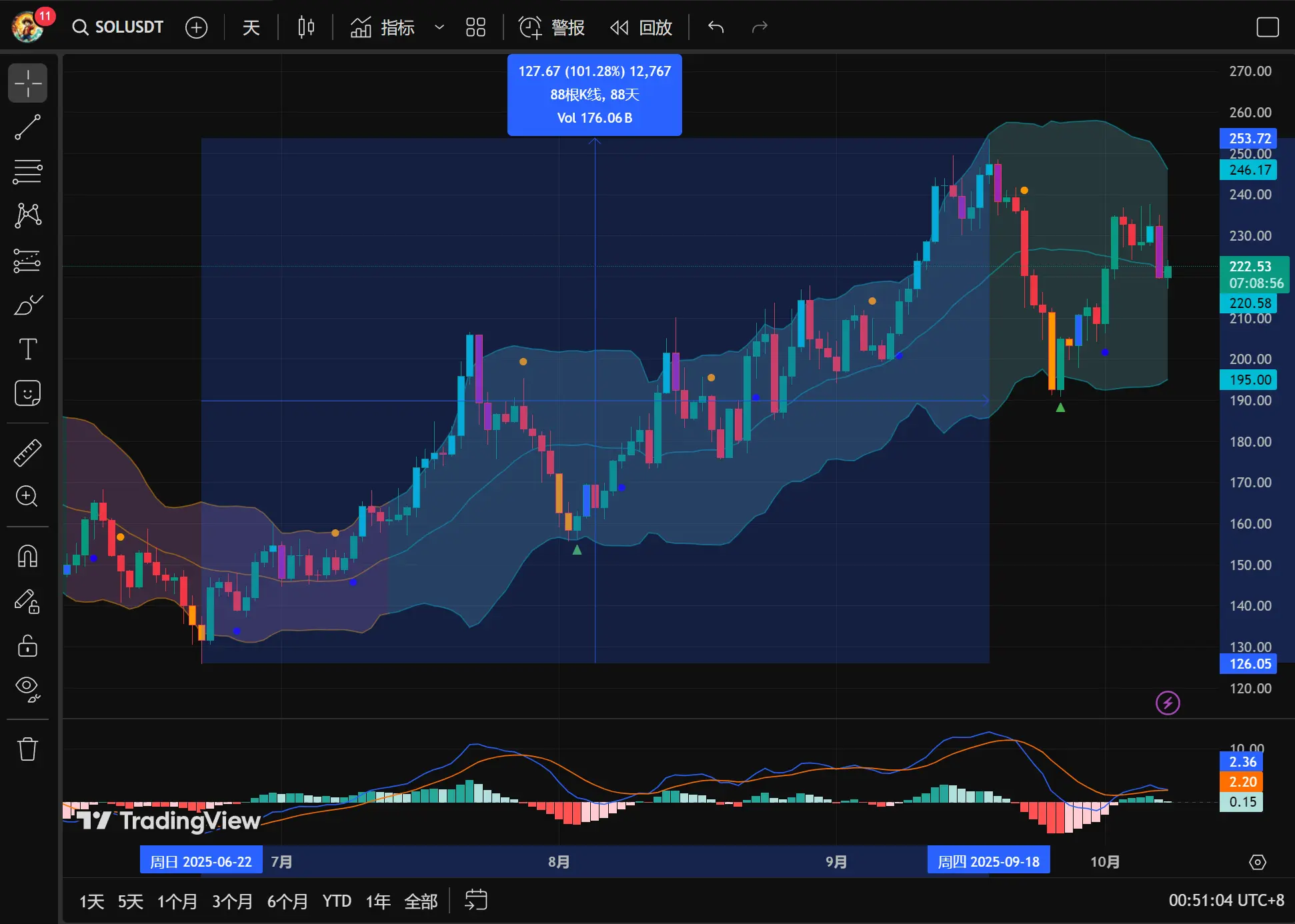Select the text annotation tool
This screenshot has height=924, width=1295.
point(27,349)
